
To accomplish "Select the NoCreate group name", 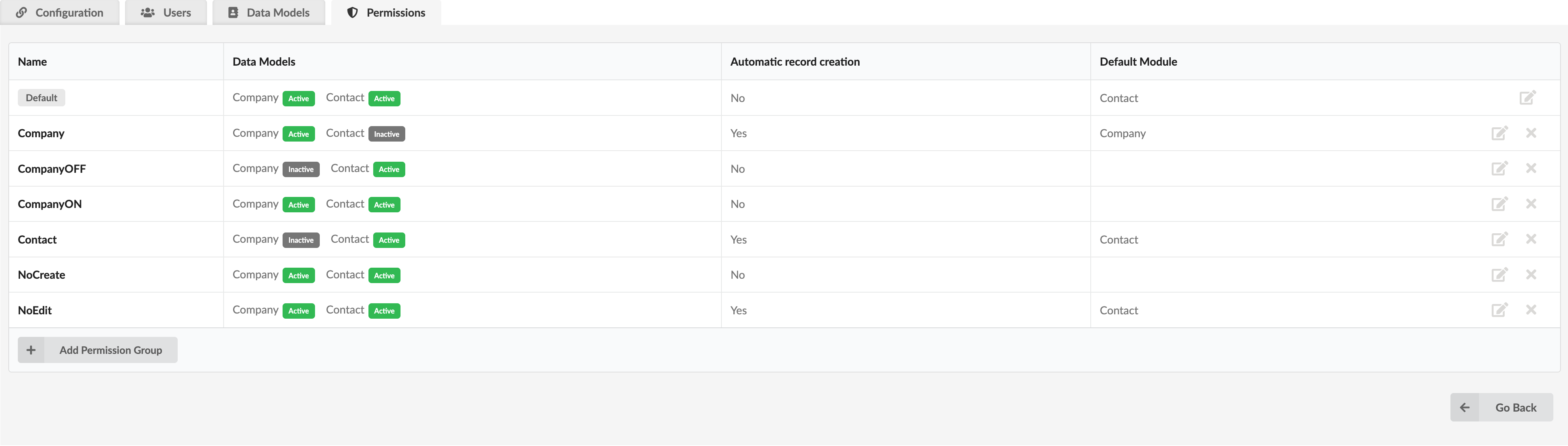I will pos(42,275).
